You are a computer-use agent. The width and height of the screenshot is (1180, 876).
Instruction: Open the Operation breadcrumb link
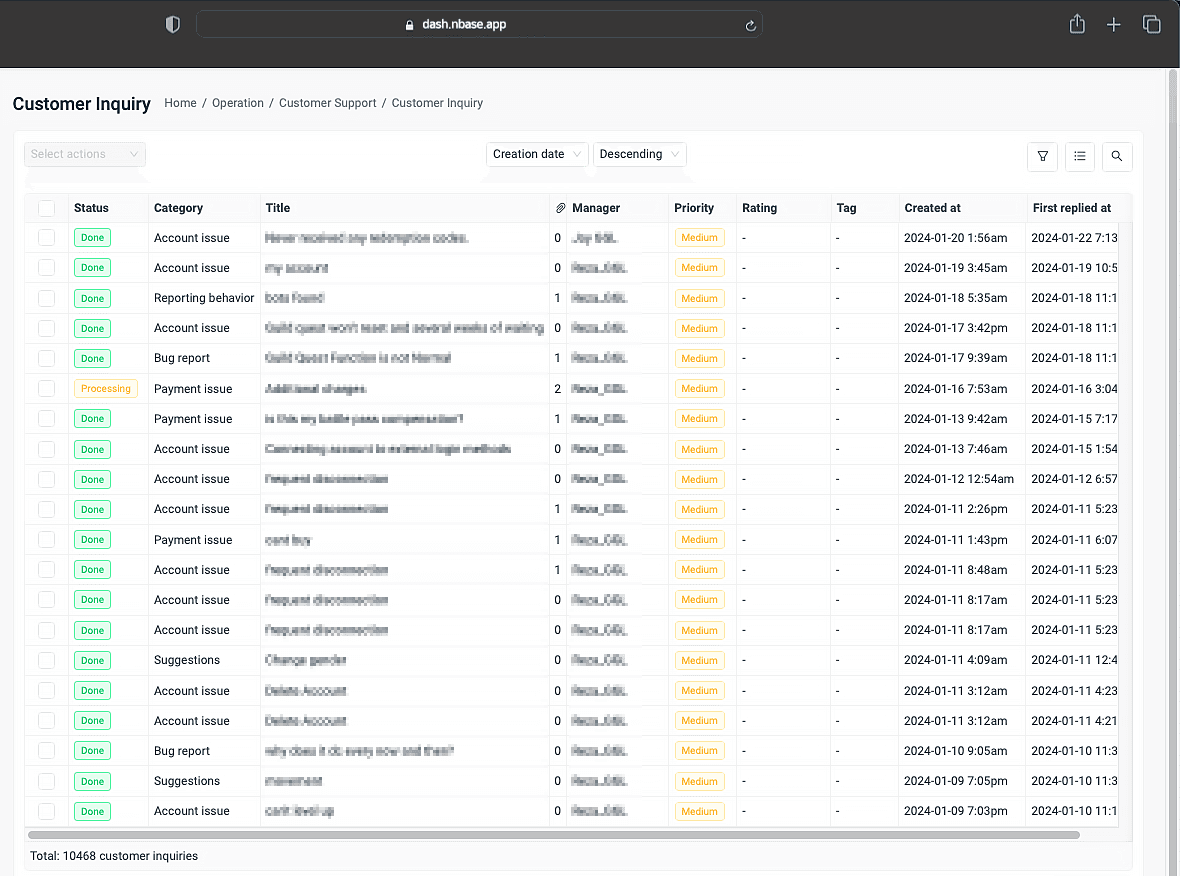click(x=238, y=103)
